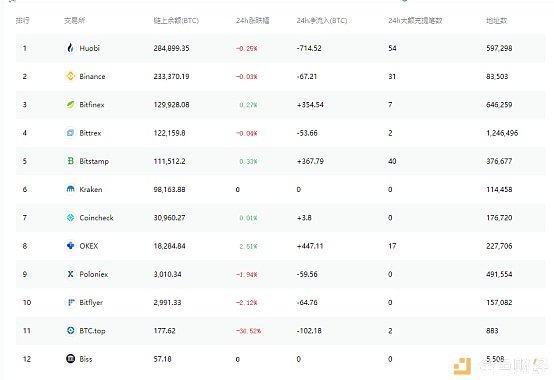Click Bitstamp balance 111,512.2

(169, 161)
